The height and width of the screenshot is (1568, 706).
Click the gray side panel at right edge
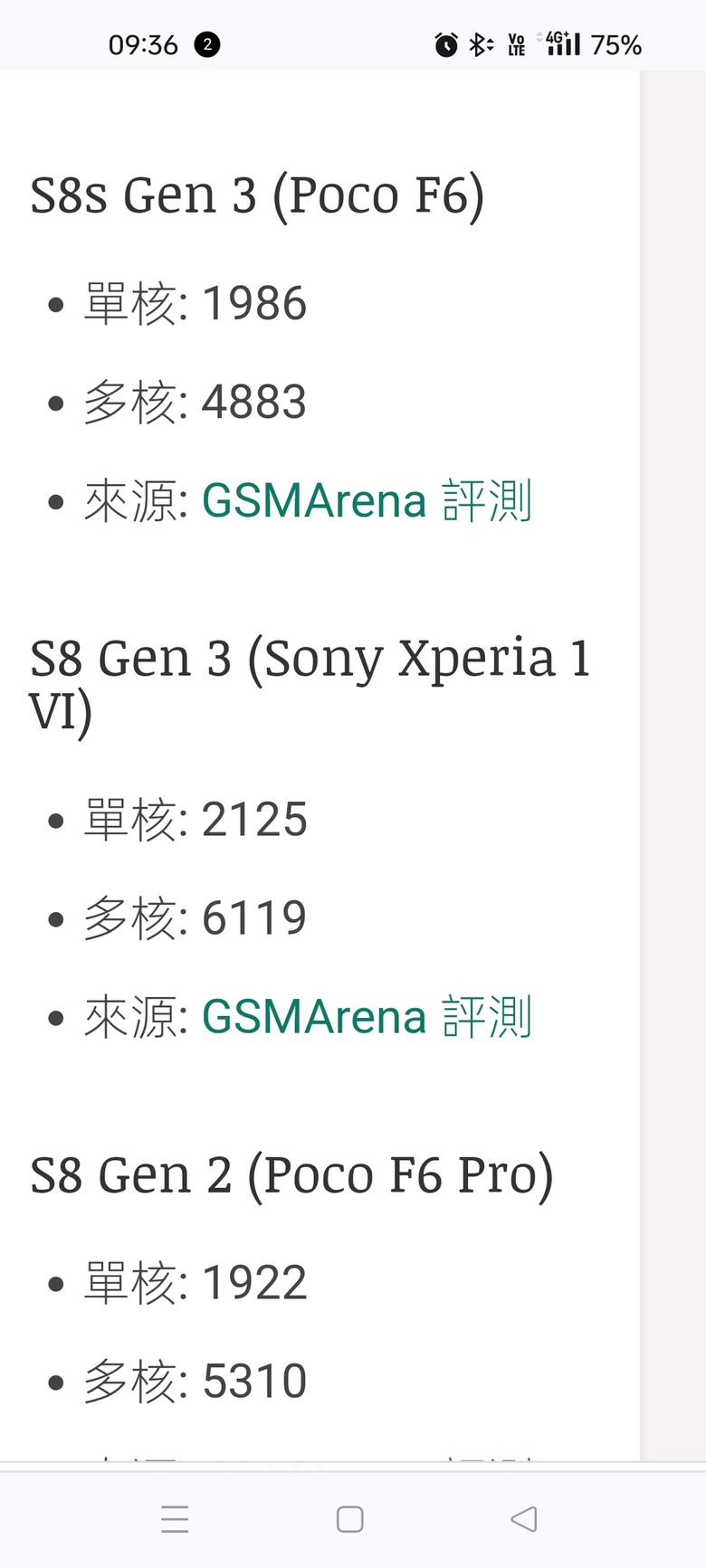coord(673,765)
